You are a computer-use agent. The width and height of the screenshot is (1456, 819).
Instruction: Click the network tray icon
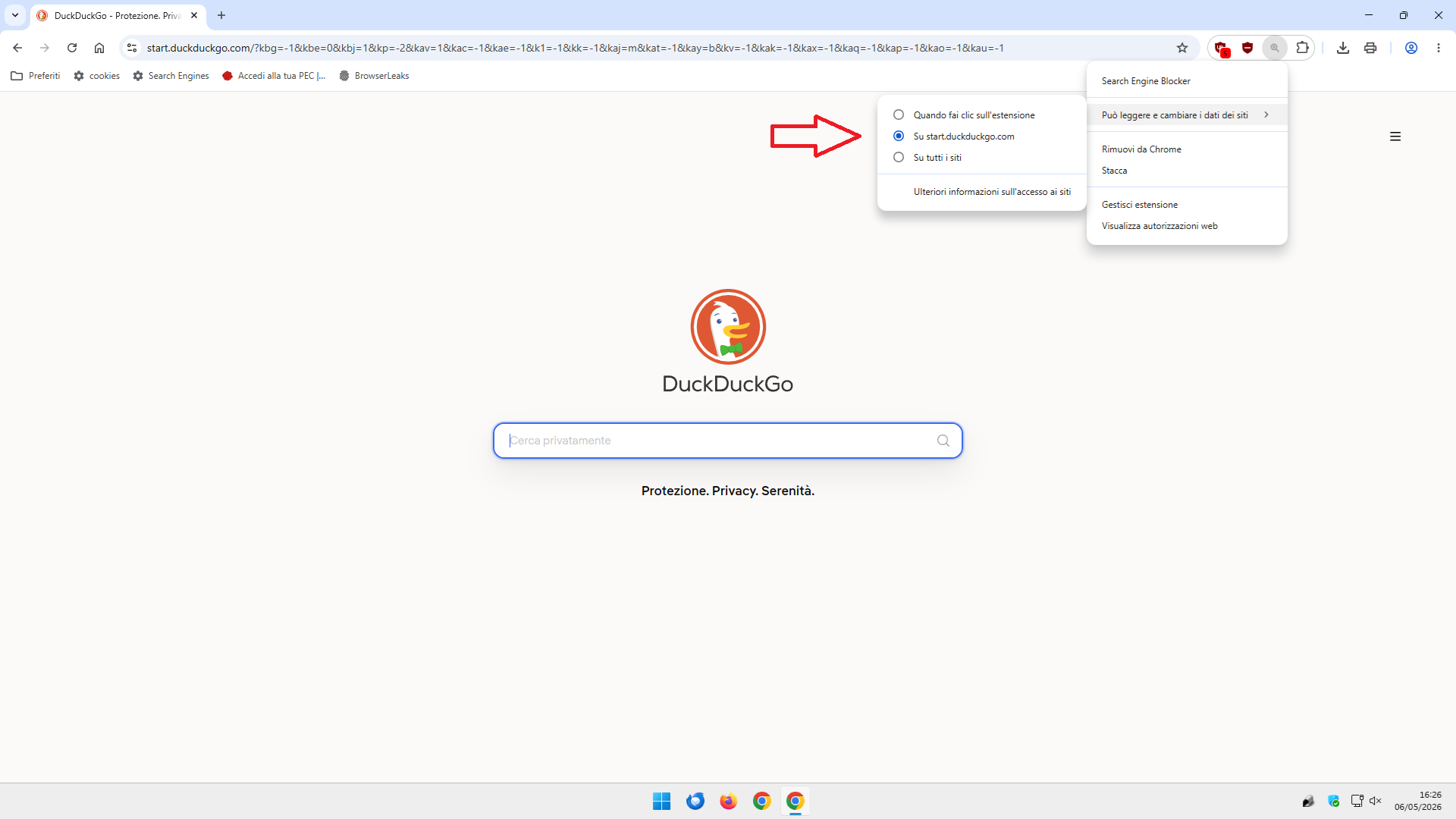(x=1357, y=801)
